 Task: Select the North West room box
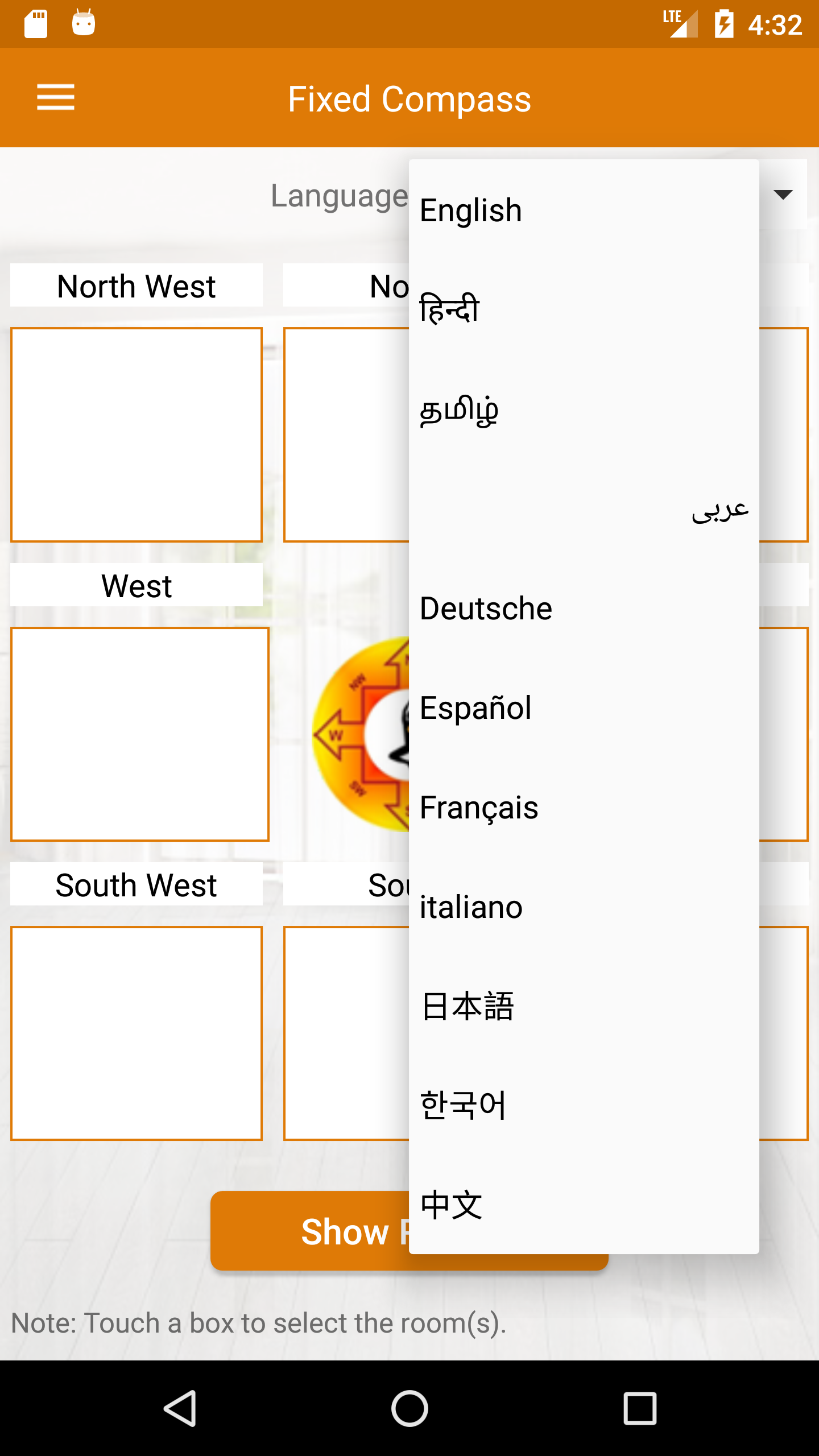pos(136,435)
